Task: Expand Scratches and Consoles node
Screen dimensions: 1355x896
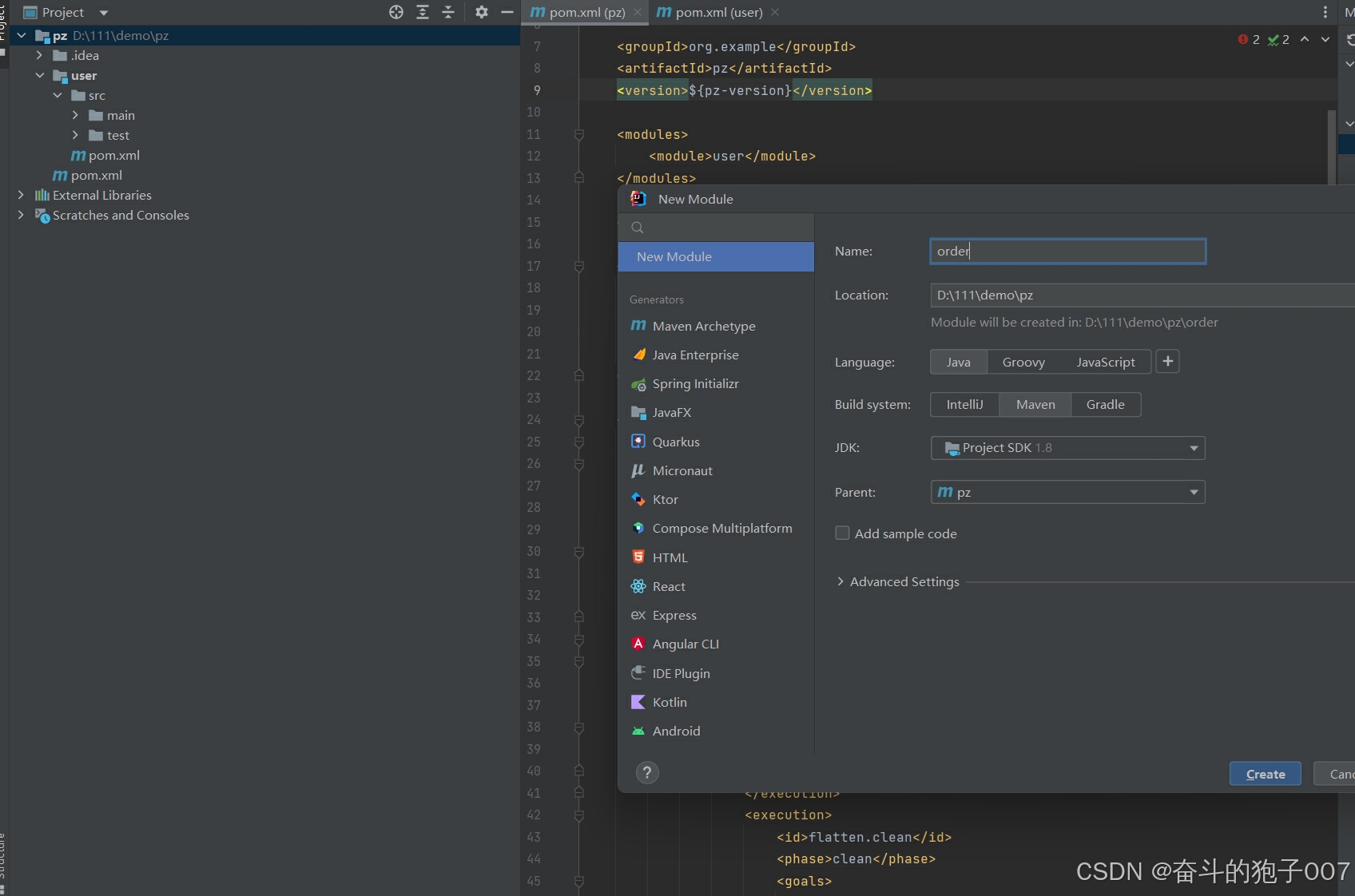Action: [21, 215]
